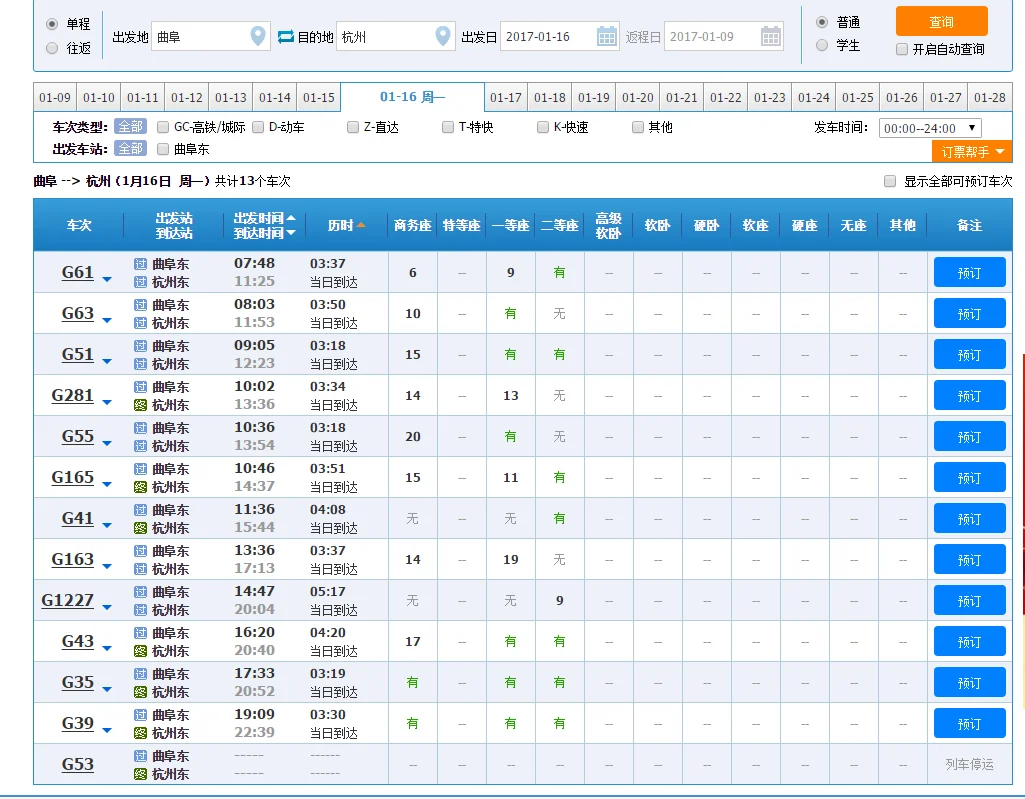Click 预订 button for train G51
This screenshot has height=799, width=1025.
[969, 355]
